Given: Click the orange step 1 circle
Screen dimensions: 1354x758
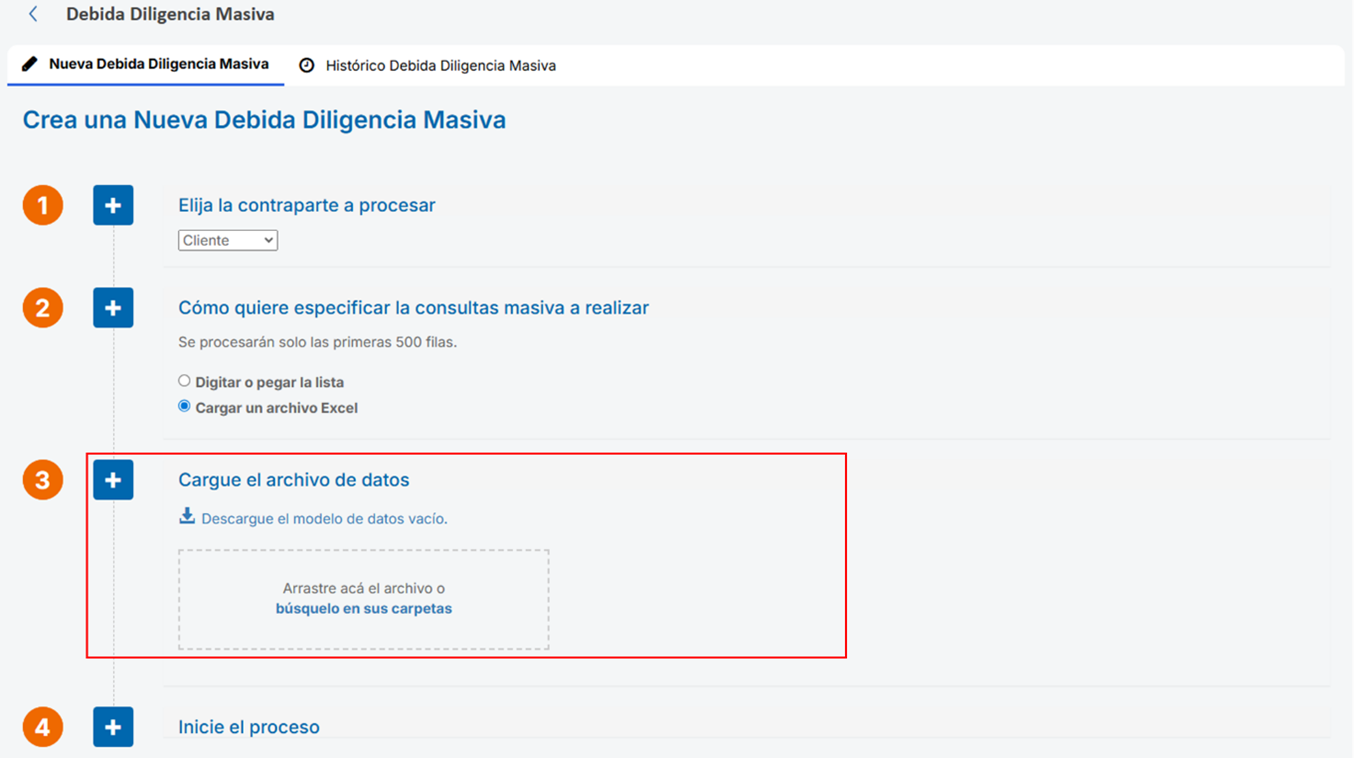Looking at the screenshot, I should [x=42, y=204].
